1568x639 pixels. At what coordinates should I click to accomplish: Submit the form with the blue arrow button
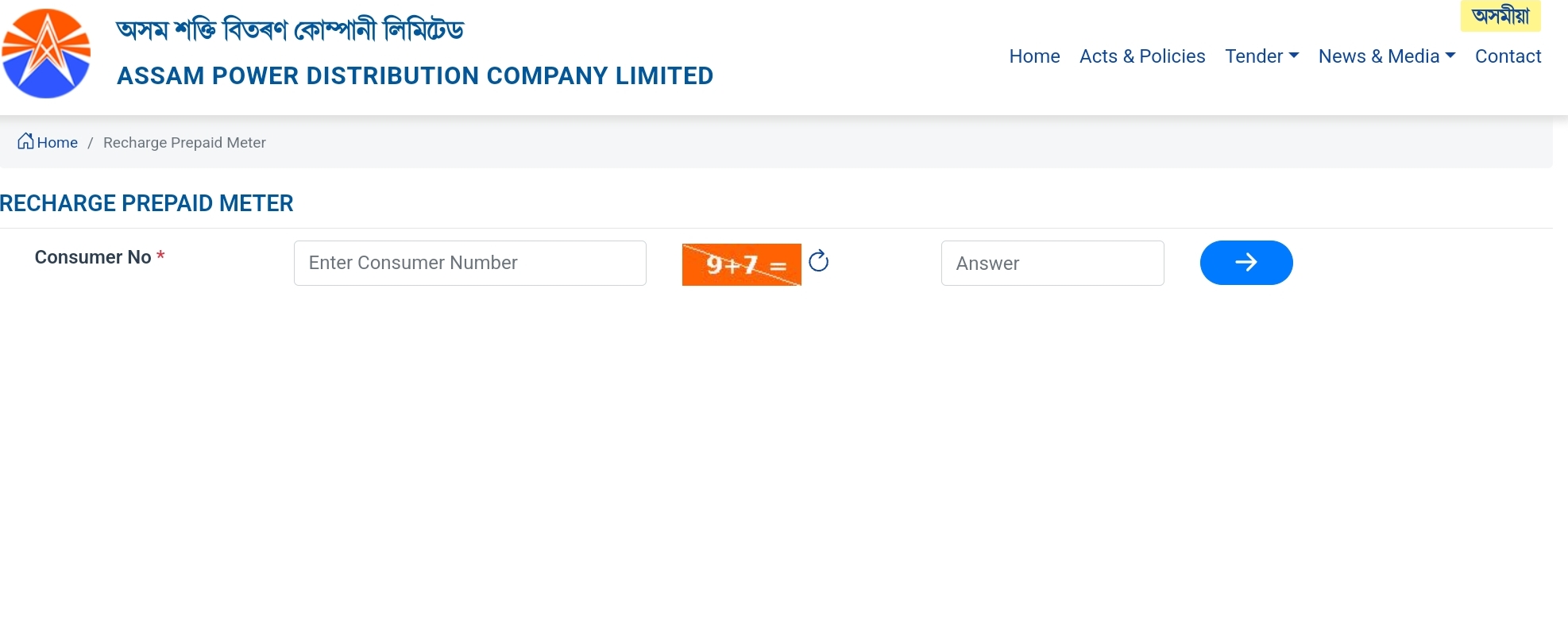tap(1246, 263)
